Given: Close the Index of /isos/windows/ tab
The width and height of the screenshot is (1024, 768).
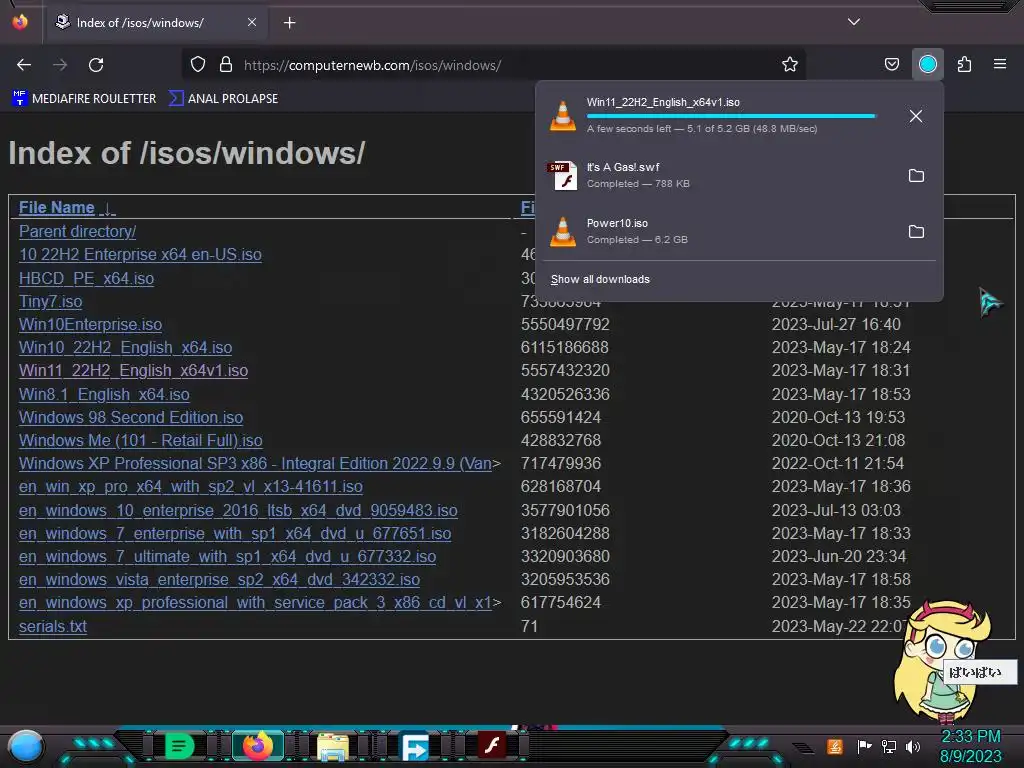Looking at the screenshot, I should 252,22.
